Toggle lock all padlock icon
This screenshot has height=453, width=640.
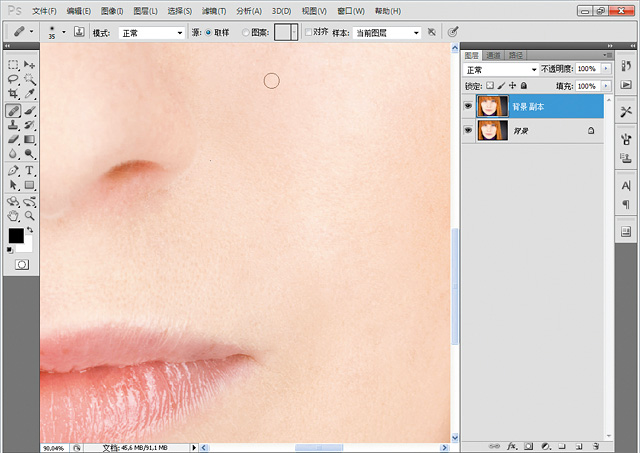coord(524,86)
